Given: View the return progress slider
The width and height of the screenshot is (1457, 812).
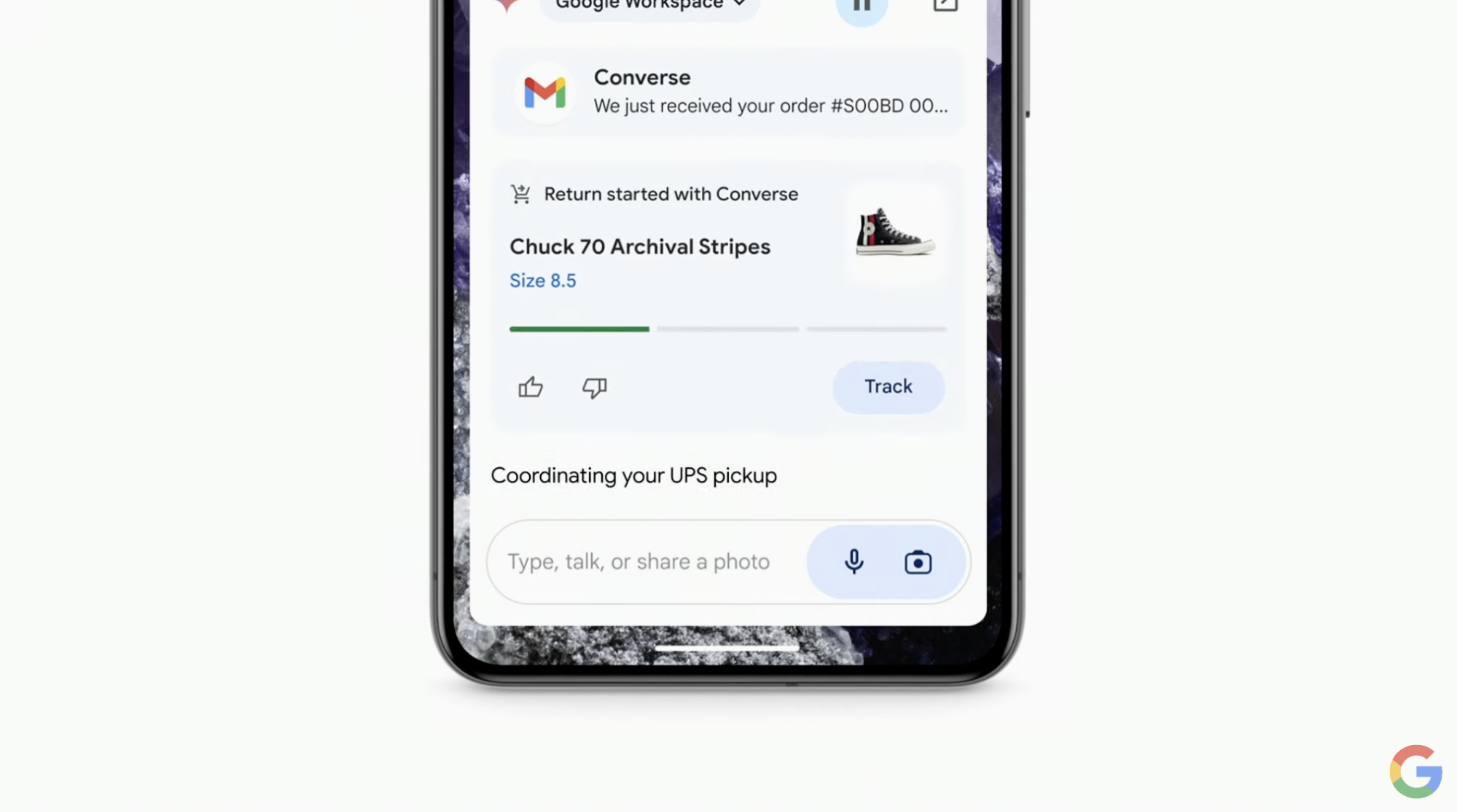Looking at the screenshot, I should (726, 328).
